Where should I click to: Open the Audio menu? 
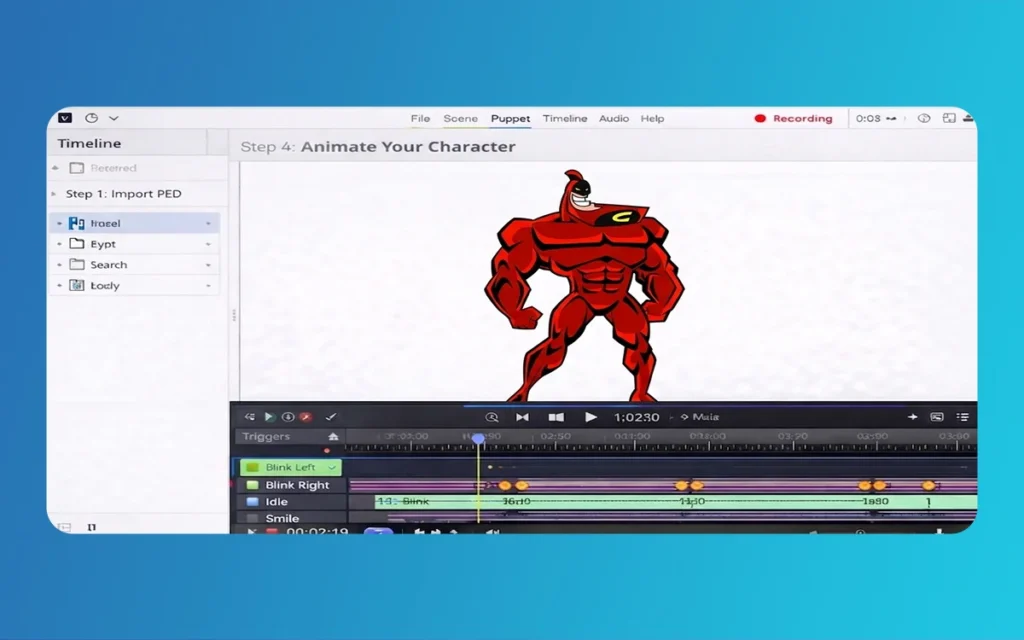614,118
